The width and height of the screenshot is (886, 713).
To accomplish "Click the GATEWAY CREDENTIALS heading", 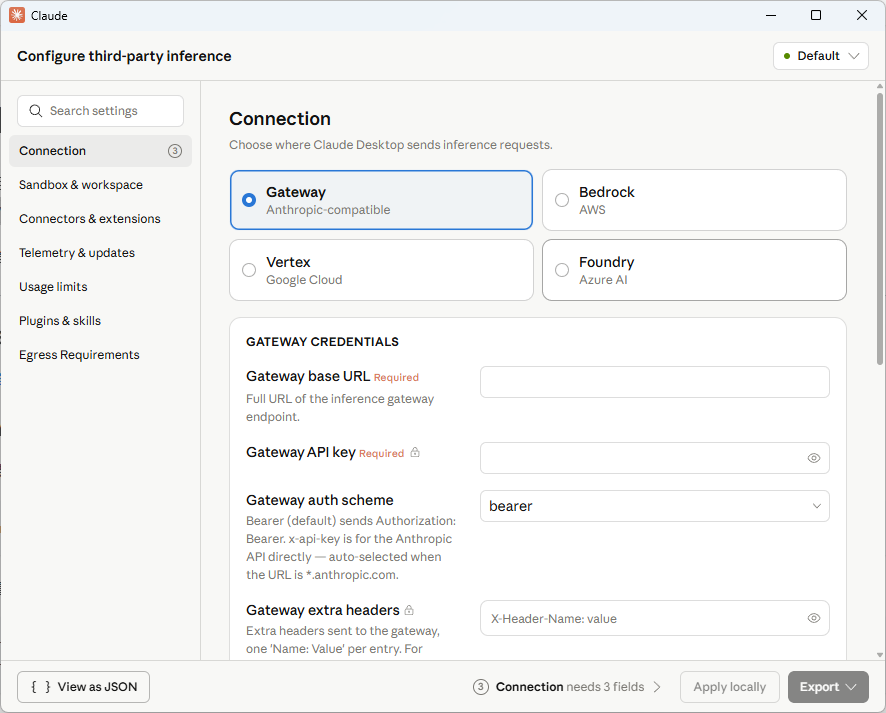I will click(x=322, y=341).
